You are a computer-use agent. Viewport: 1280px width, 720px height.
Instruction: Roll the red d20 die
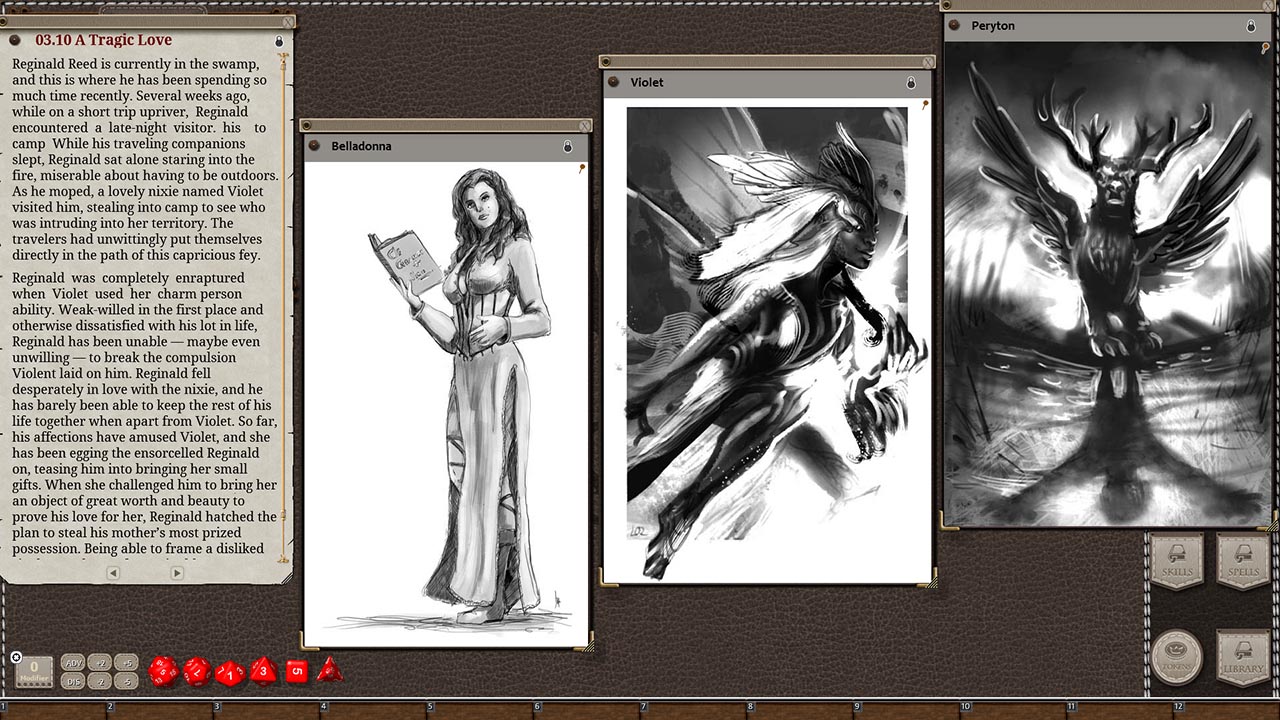[x=163, y=671]
